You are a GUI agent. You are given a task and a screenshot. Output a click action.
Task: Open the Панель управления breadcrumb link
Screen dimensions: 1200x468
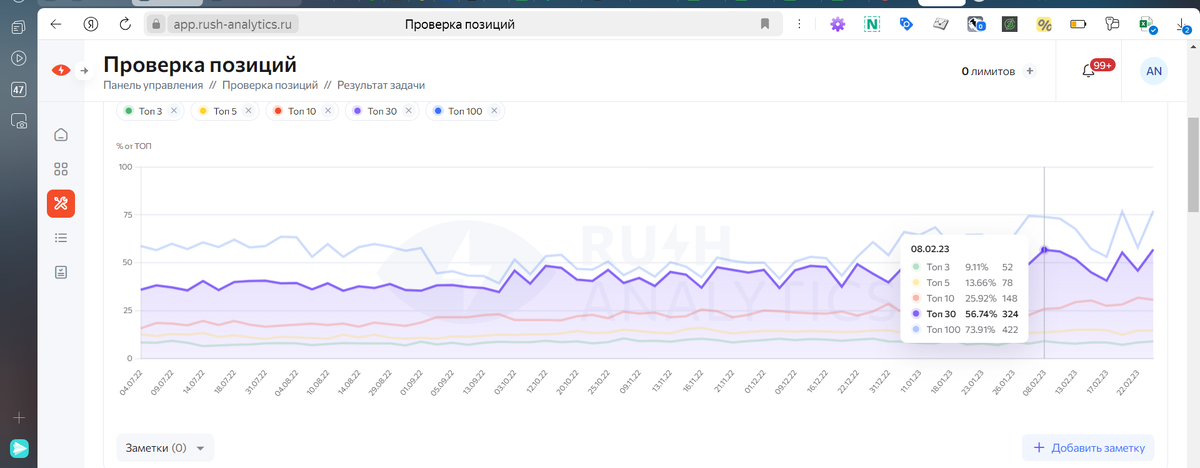pyautogui.click(x=153, y=86)
